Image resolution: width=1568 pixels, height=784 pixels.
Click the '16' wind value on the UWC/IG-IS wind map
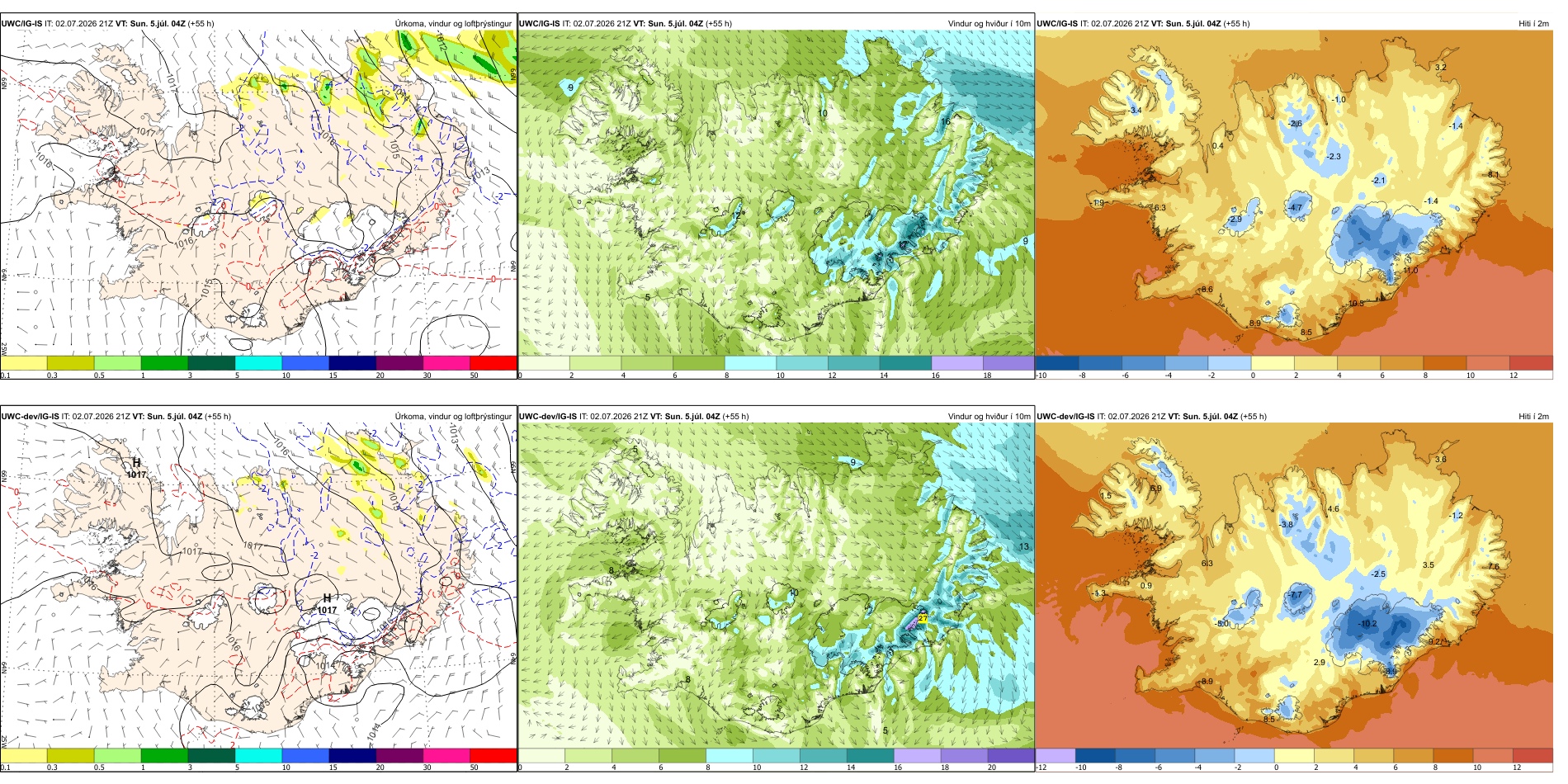point(946,121)
